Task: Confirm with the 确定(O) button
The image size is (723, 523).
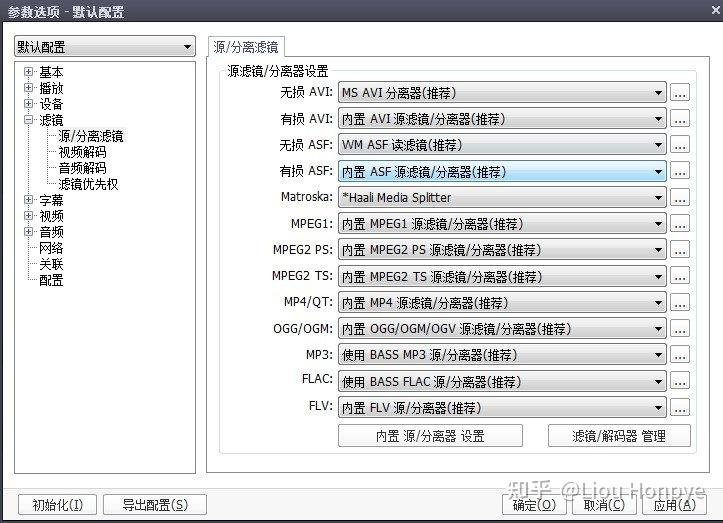Action: coord(535,505)
